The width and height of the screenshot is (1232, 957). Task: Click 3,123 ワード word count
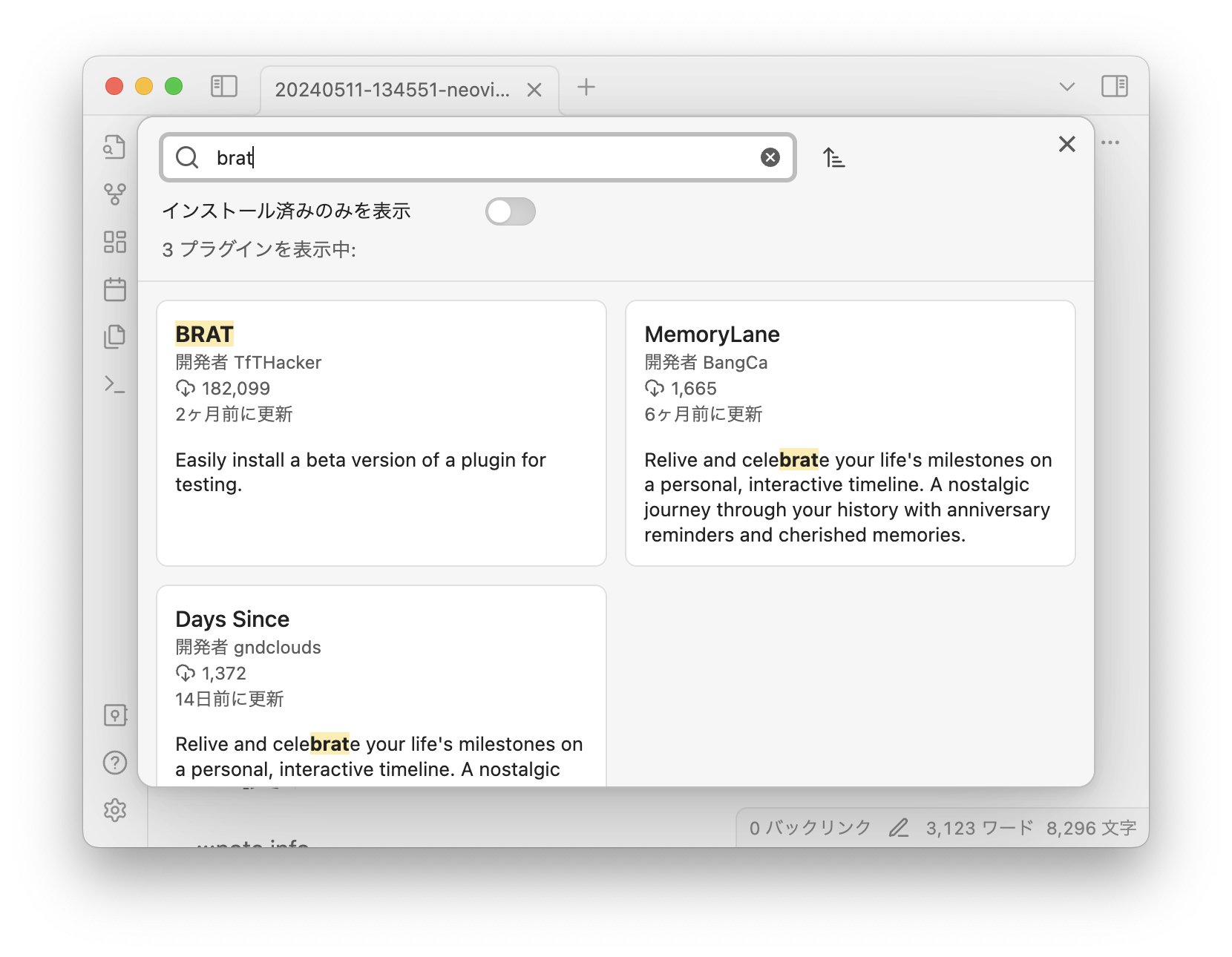[x=980, y=828]
